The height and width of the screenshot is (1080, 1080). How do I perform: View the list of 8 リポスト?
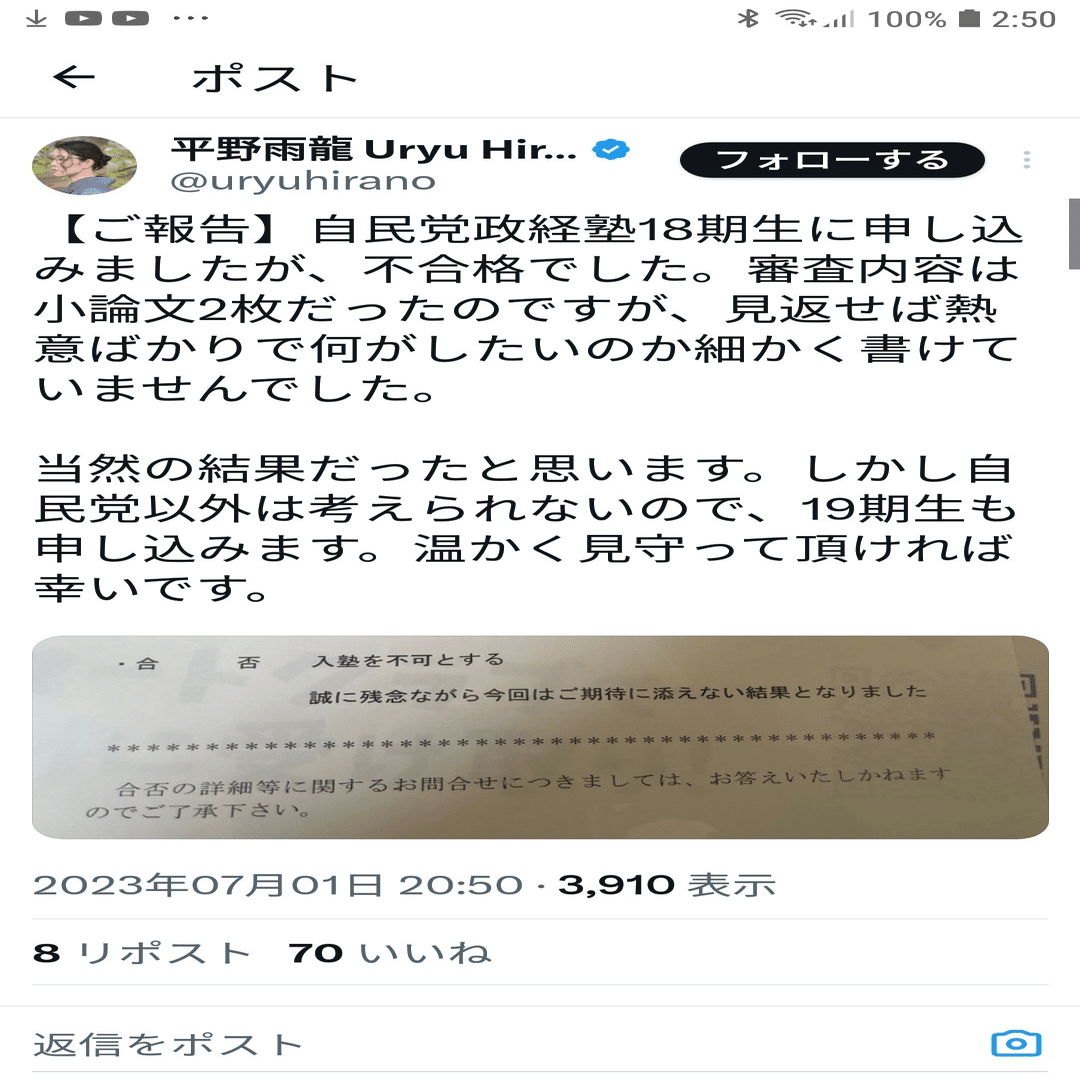(x=142, y=953)
